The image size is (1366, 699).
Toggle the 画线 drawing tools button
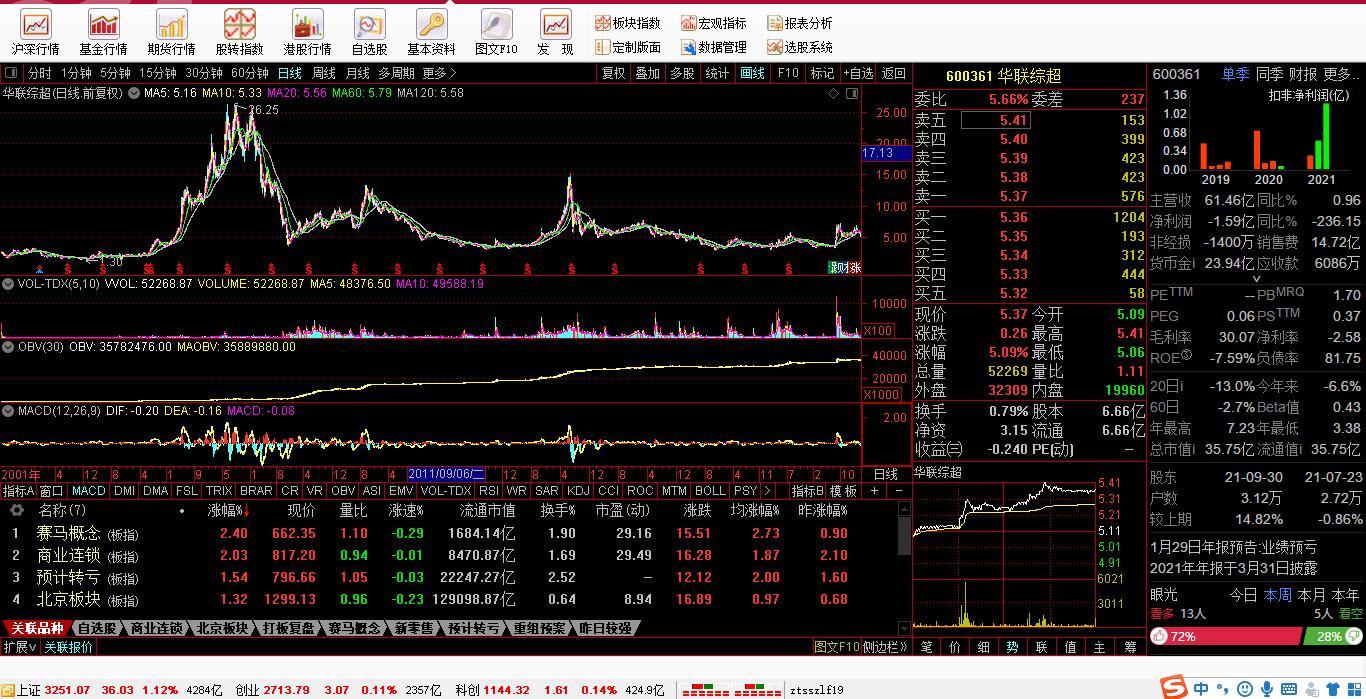point(752,73)
